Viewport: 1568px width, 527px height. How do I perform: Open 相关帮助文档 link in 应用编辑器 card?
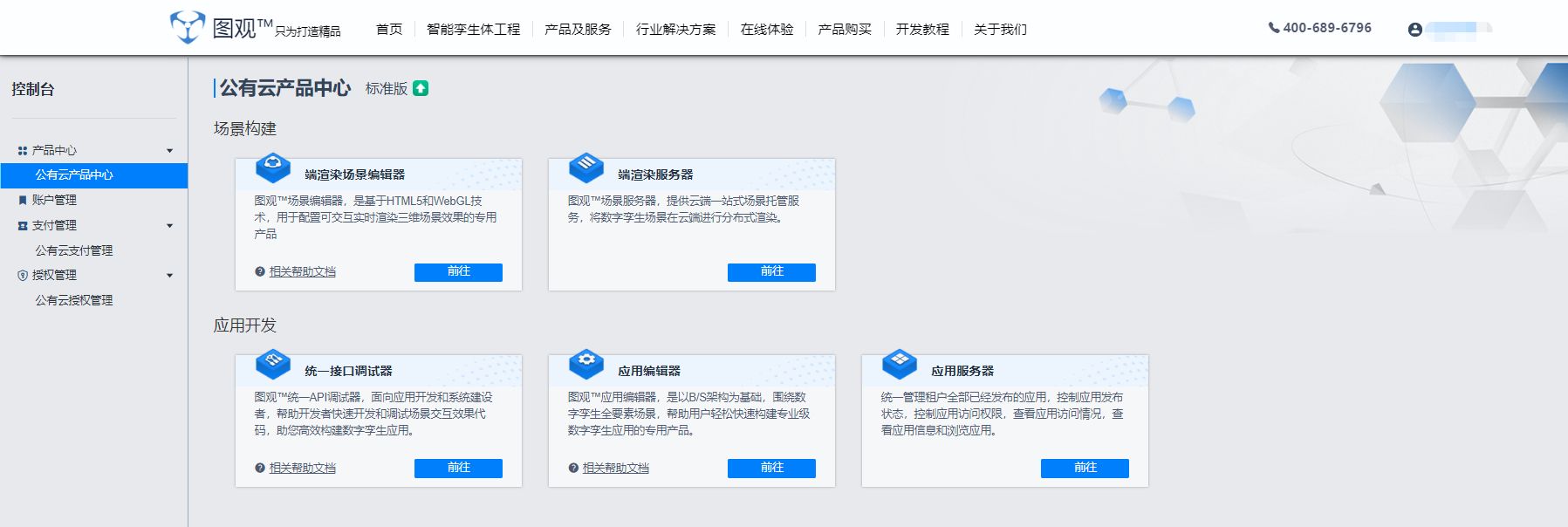[x=616, y=468]
